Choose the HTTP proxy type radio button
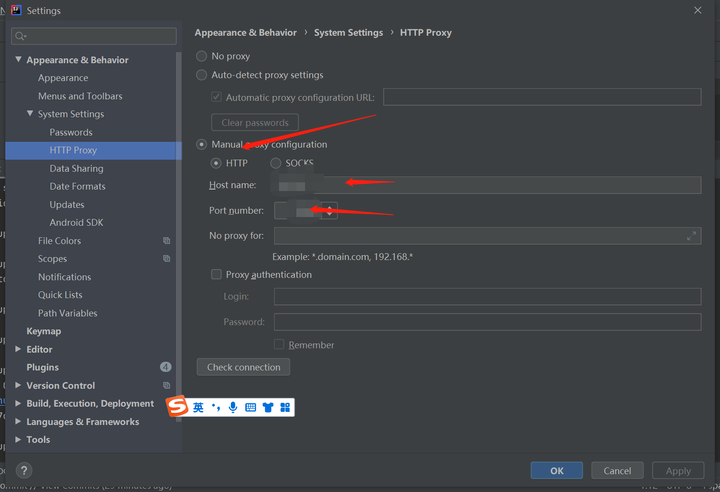 (216, 164)
